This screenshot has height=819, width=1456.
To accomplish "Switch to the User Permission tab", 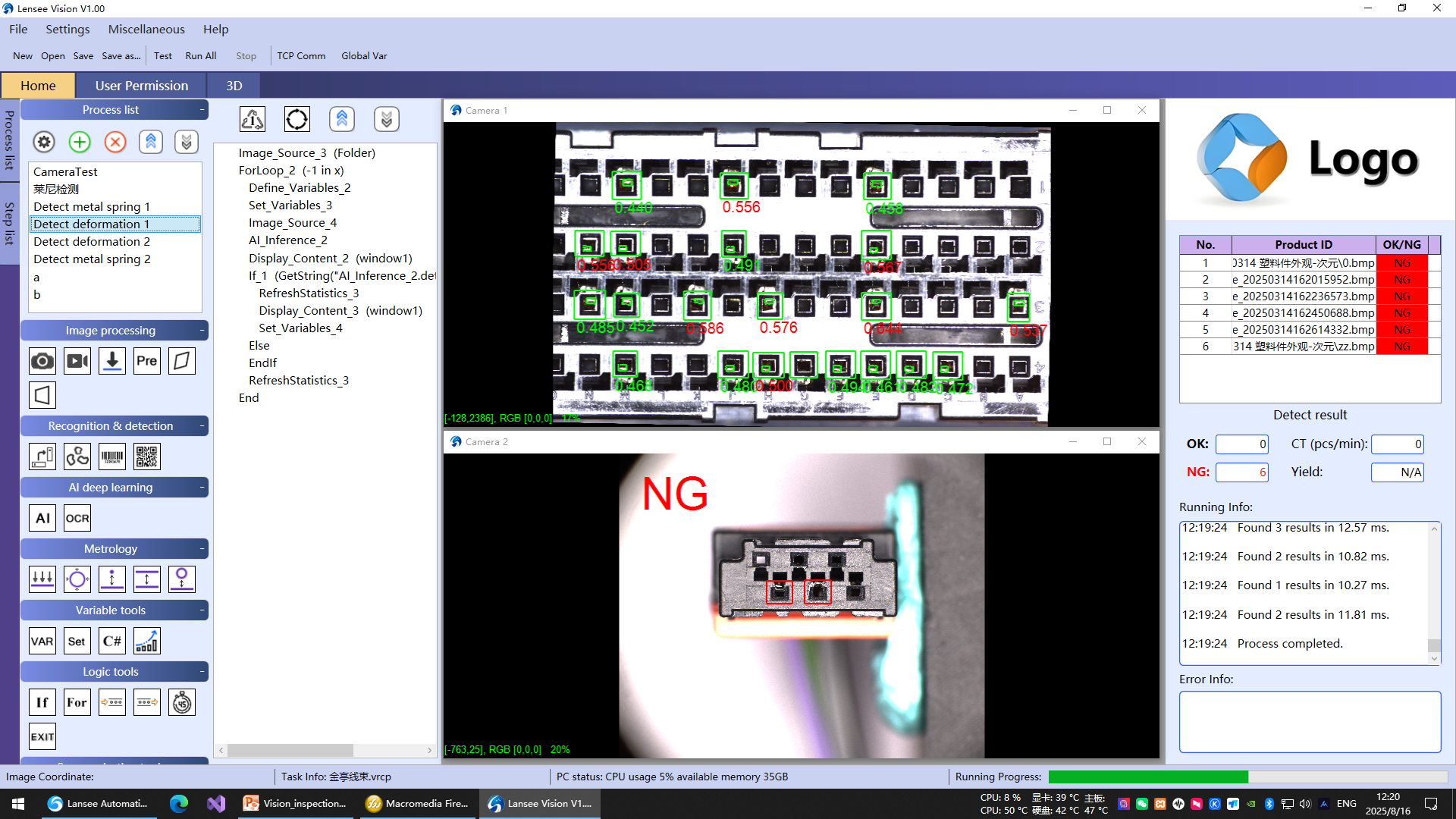I will coord(142,86).
